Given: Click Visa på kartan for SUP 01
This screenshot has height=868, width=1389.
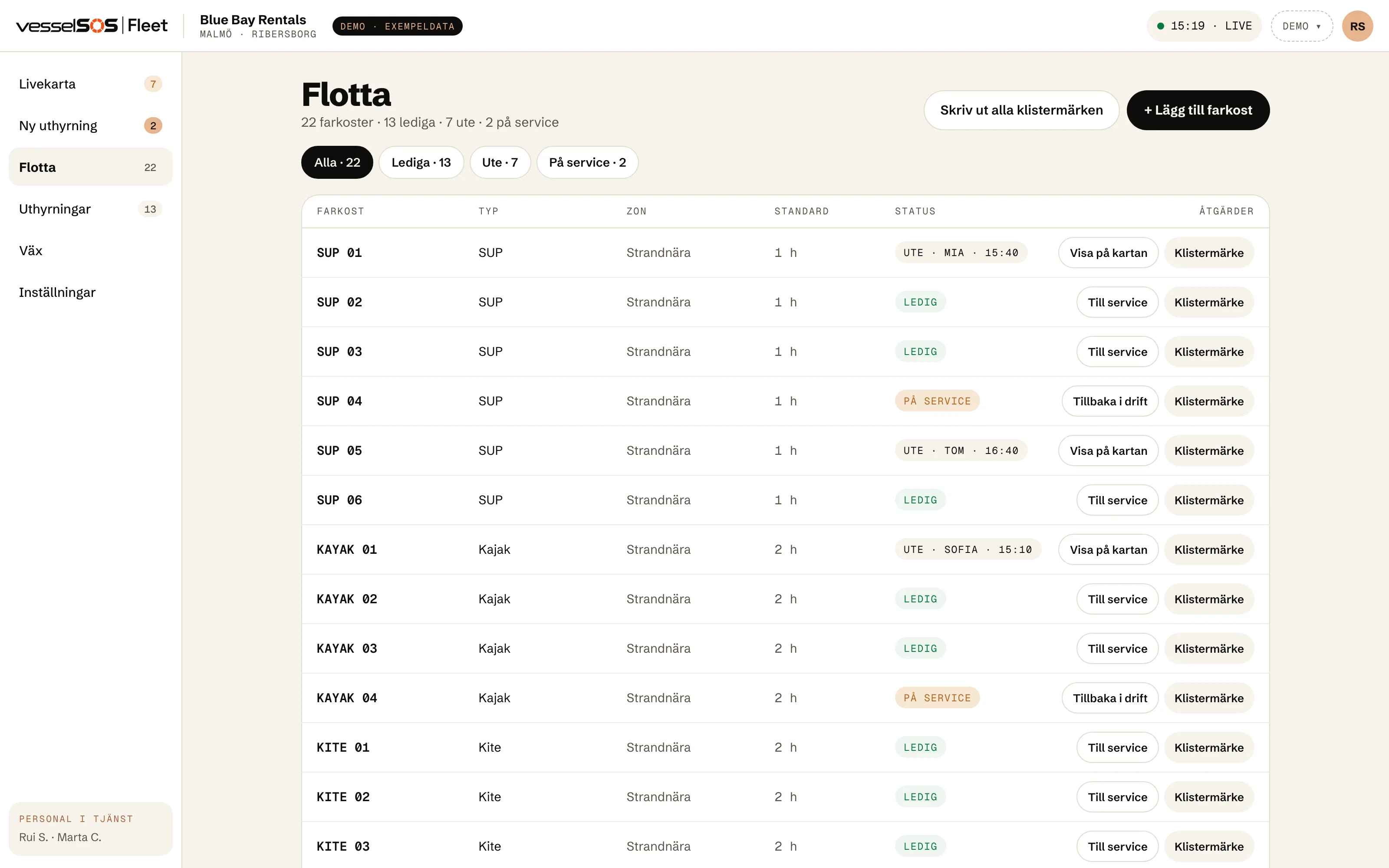Looking at the screenshot, I should coord(1108,253).
